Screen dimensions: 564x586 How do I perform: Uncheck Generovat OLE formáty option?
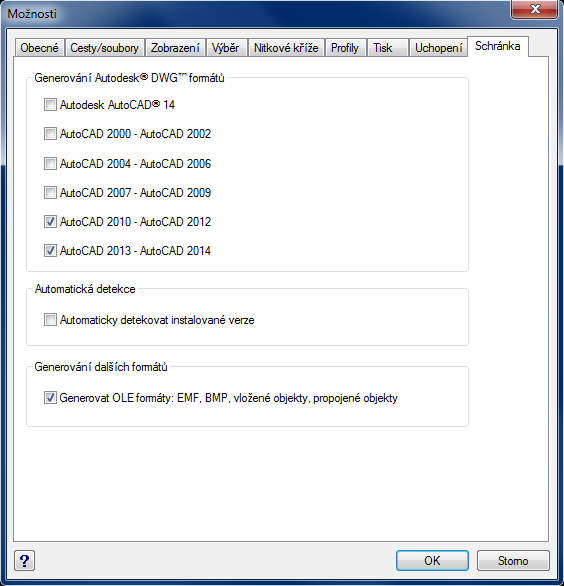tap(50, 398)
